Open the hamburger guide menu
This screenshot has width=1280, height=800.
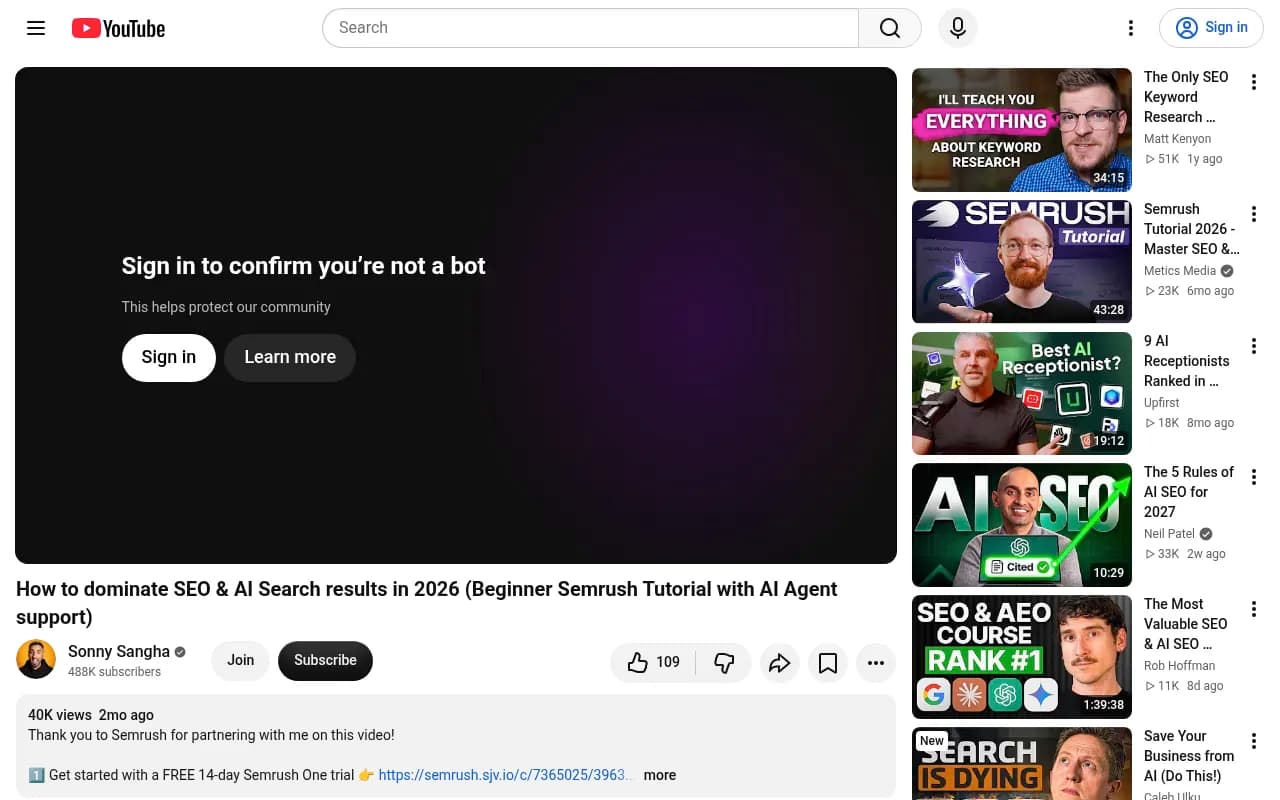point(36,28)
